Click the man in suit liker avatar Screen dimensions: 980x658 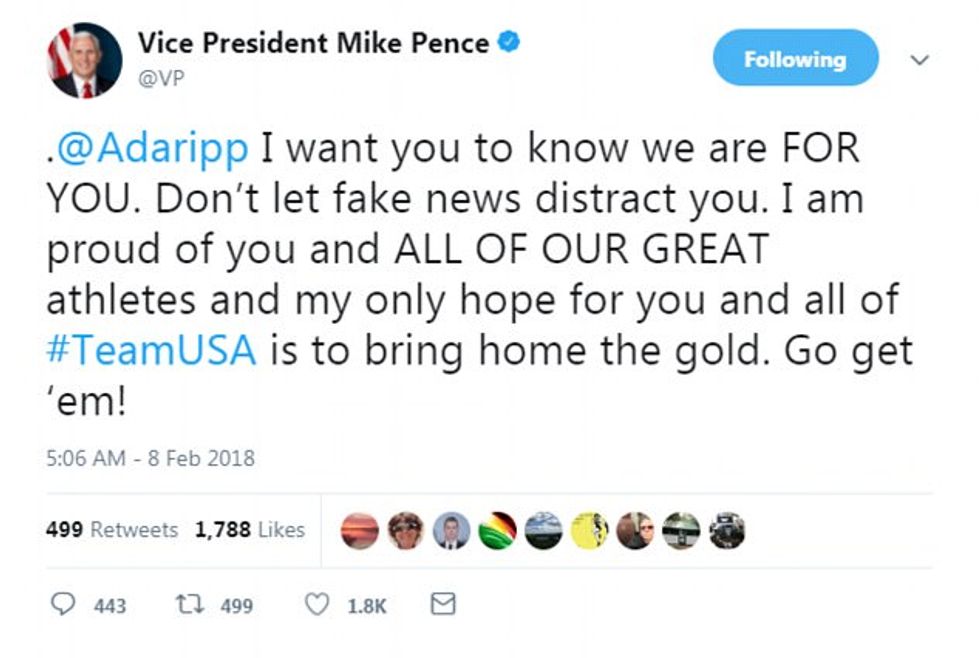[x=451, y=530]
